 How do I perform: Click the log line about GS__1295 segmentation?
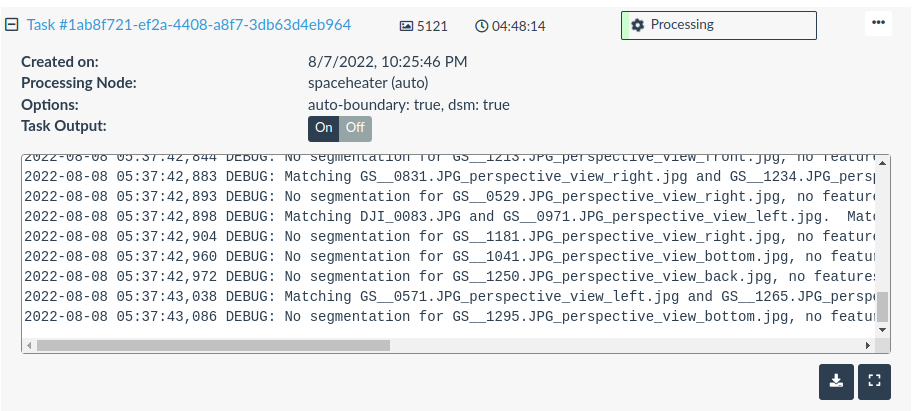point(449,317)
